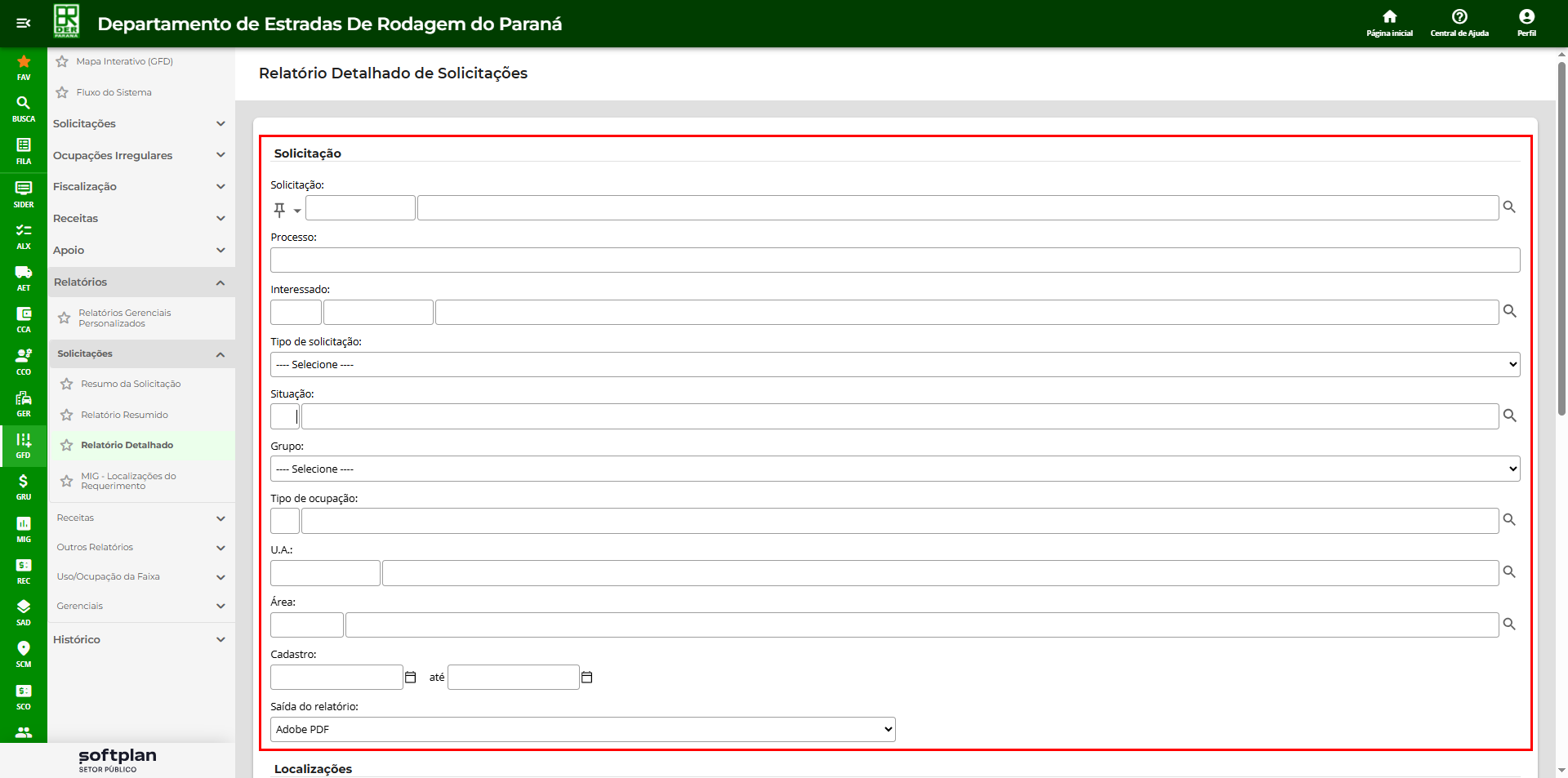Open MIG - Localizações do Requerimento
The height and width of the screenshot is (778, 1568).
point(128,481)
